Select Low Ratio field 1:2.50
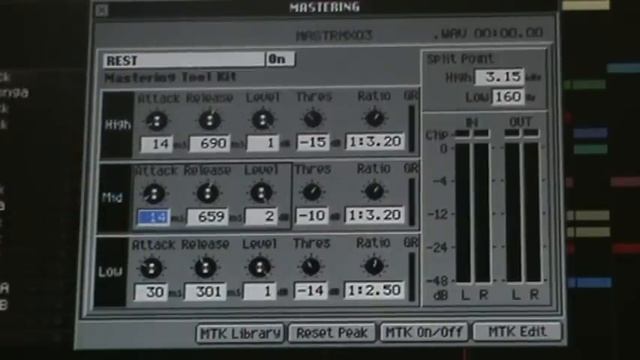This screenshot has width=640, height=360. pos(374,290)
